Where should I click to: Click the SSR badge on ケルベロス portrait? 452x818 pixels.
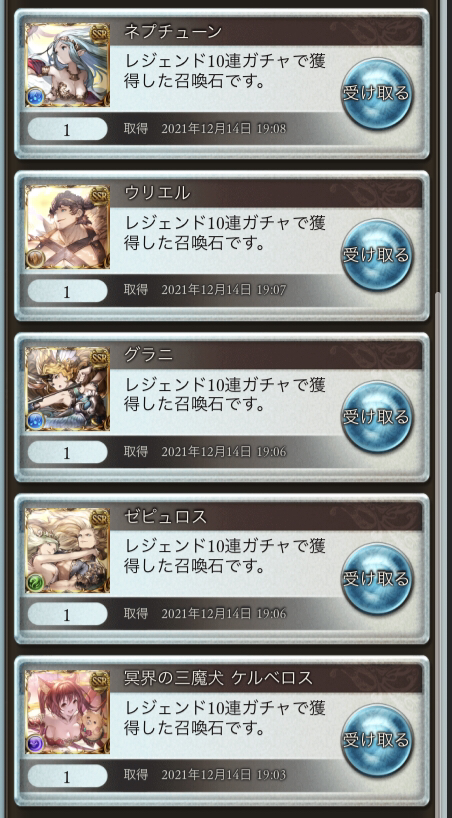pyautogui.click(x=99, y=680)
